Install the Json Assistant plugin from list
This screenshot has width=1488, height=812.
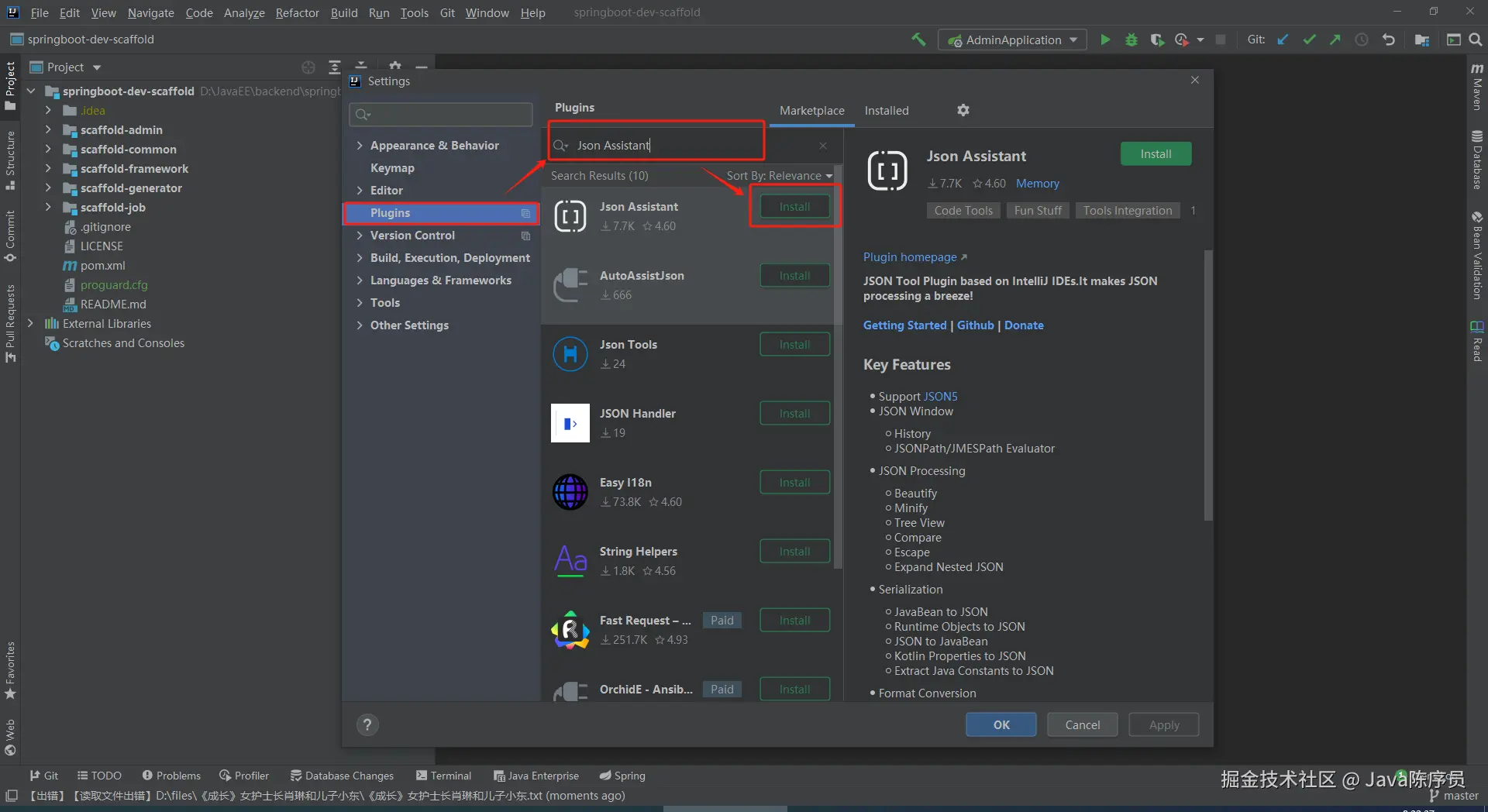[794, 207]
